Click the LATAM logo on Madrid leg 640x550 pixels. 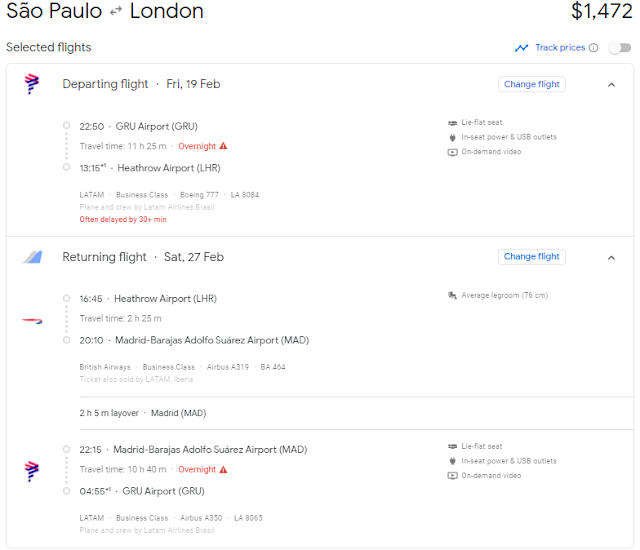32,470
